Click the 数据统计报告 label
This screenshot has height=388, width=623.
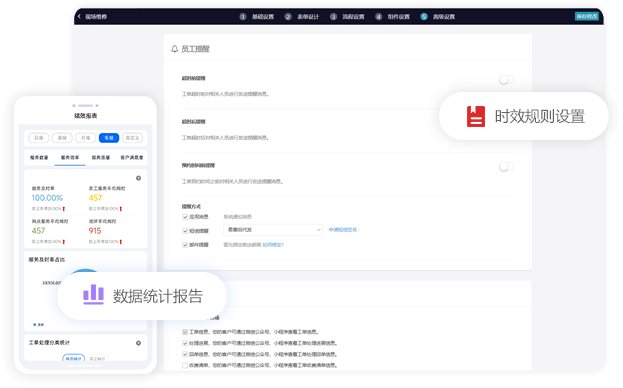(158, 296)
